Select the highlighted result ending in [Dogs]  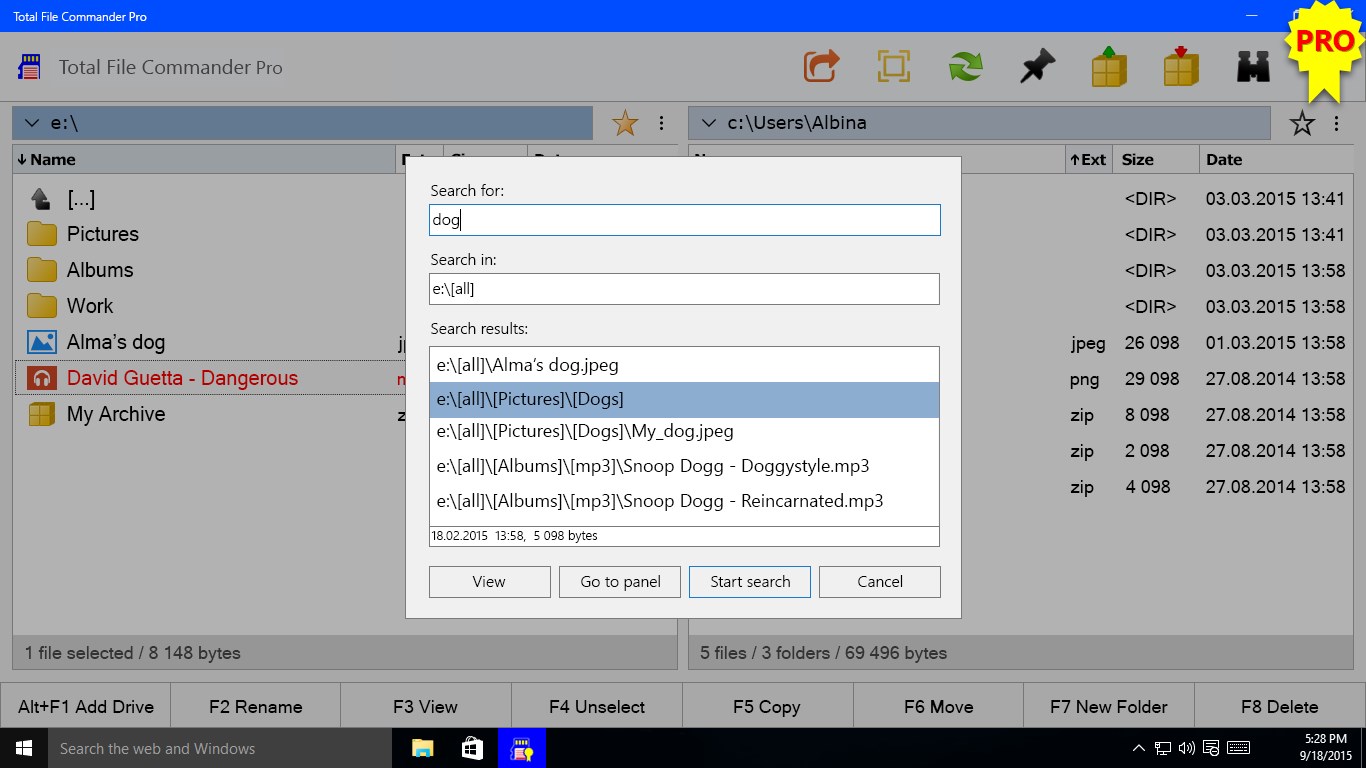click(x=685, y=399)
